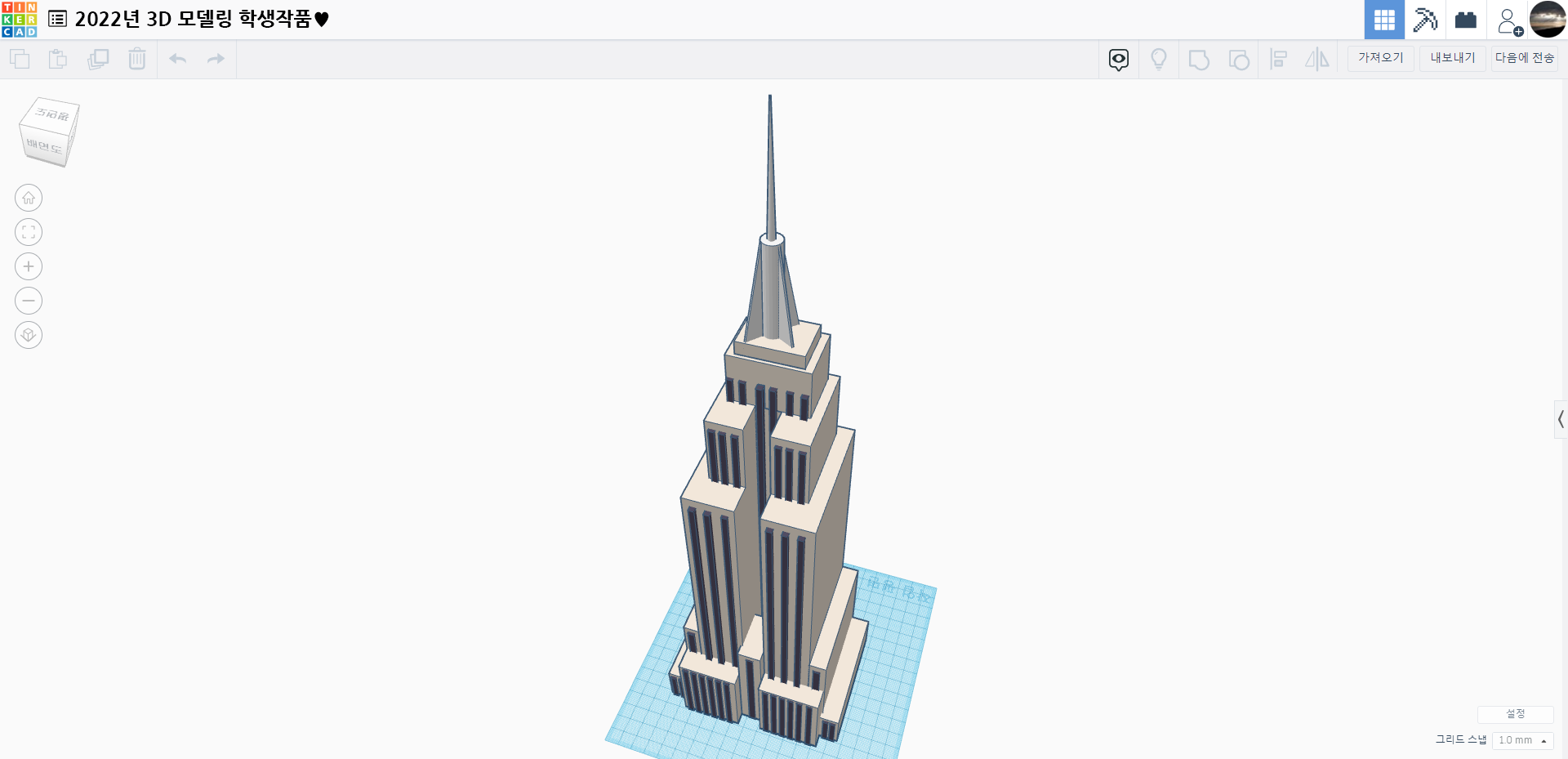Click the Duplicate and repeat icon
This screenshot has height=759, width=1568.
[98, 59]
